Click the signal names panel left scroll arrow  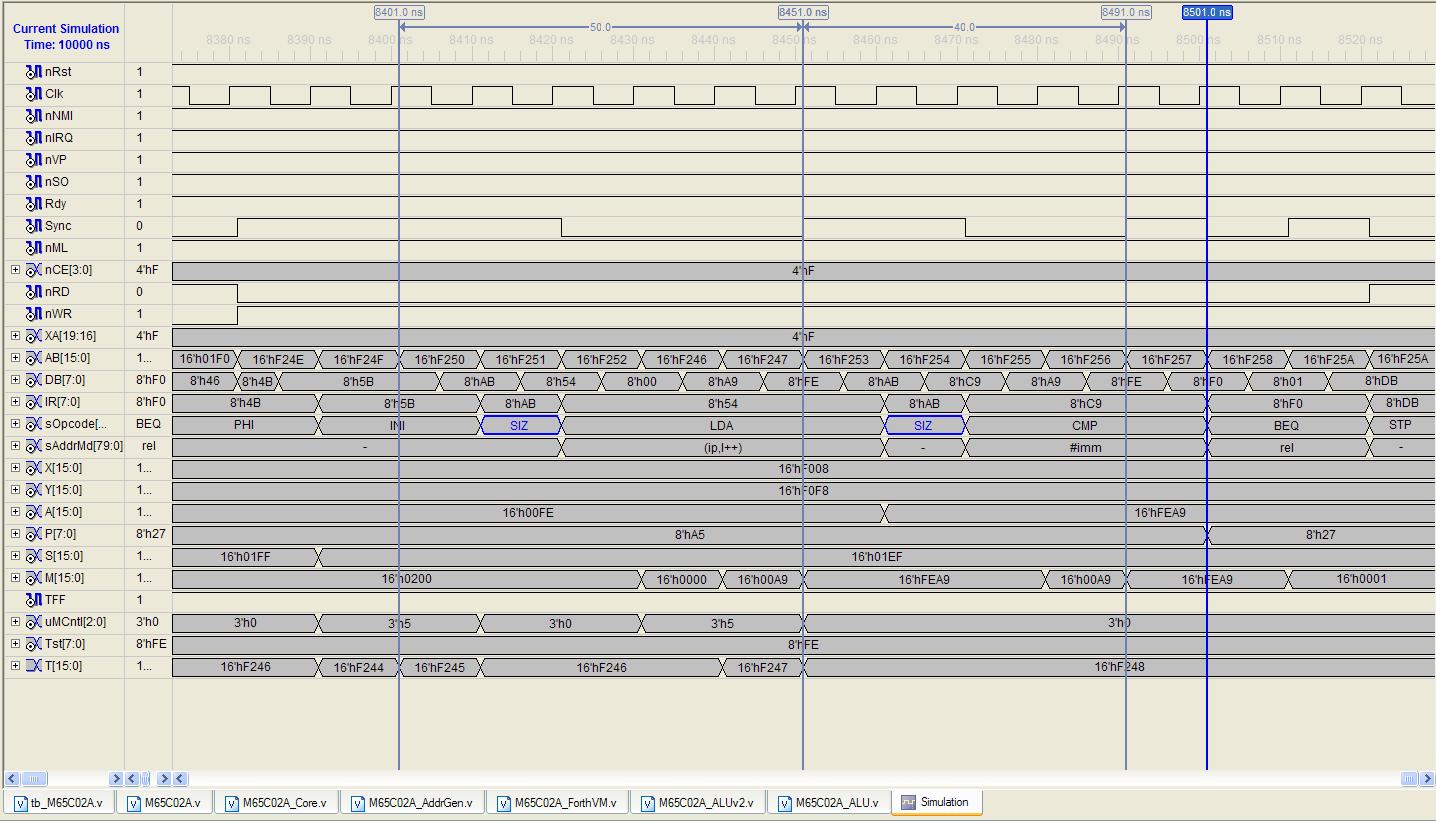tap(12, 778)
